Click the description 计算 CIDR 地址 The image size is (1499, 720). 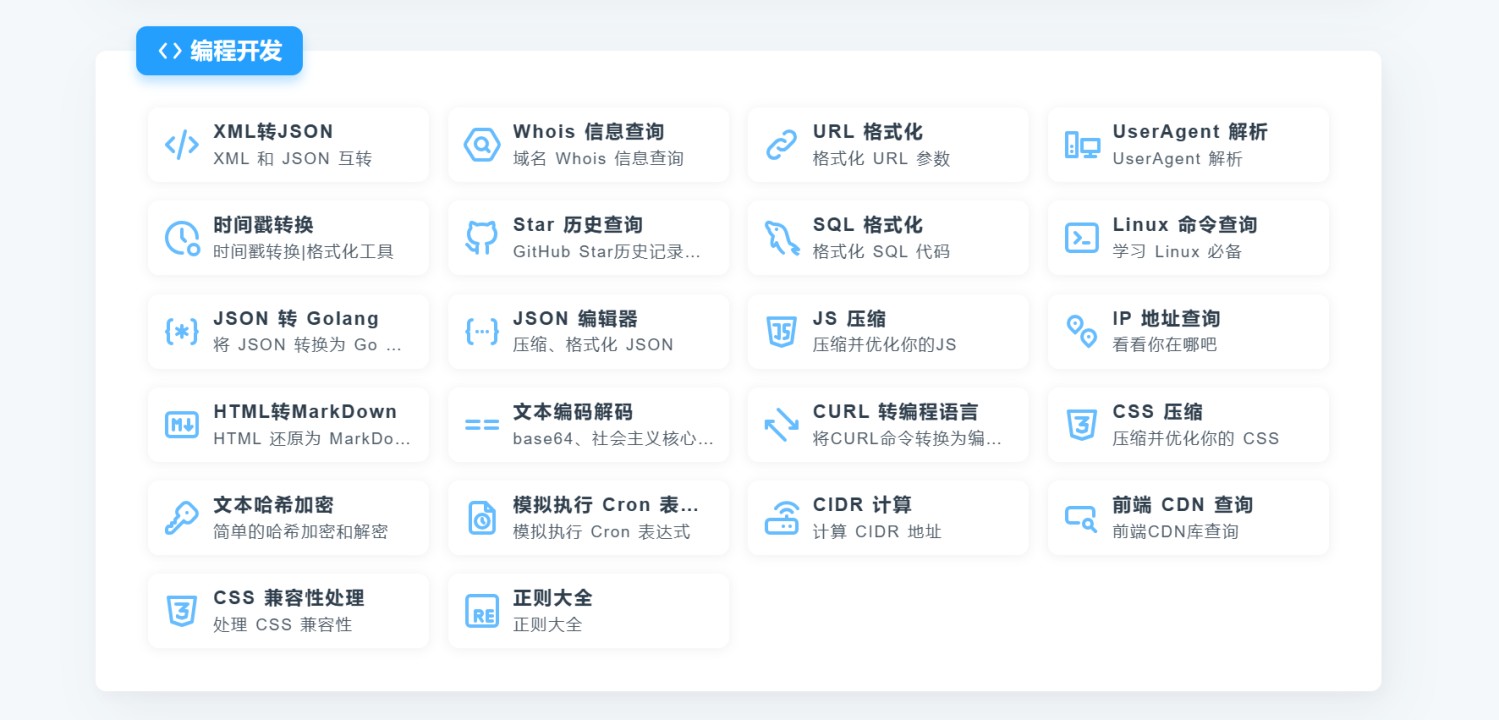tap(877, 532)
